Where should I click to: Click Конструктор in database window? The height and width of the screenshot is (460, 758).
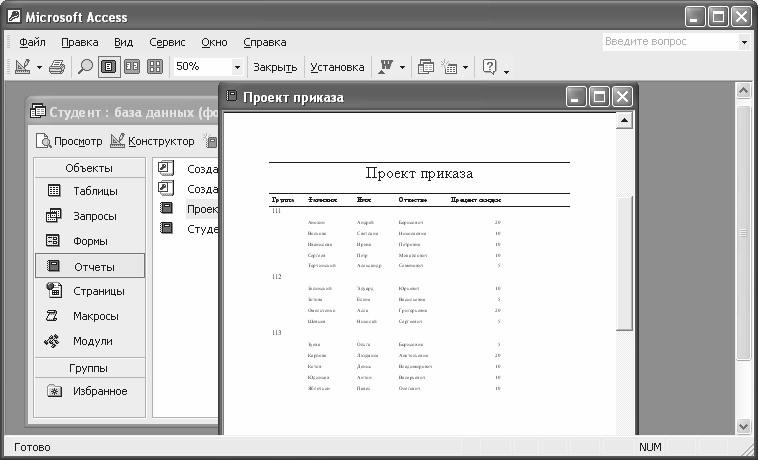pos(152,141)
